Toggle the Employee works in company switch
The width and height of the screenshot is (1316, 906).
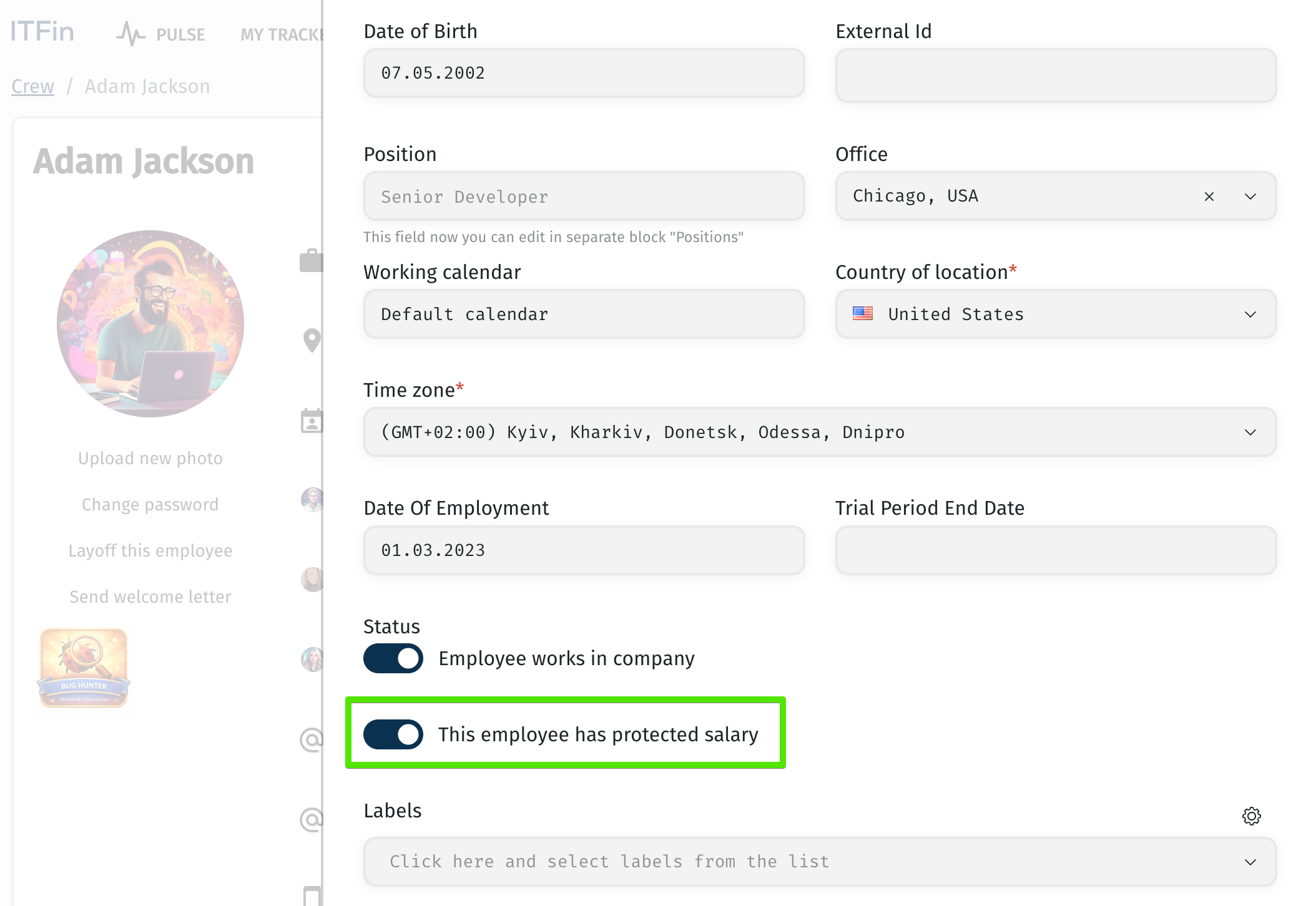click(393, 658)
